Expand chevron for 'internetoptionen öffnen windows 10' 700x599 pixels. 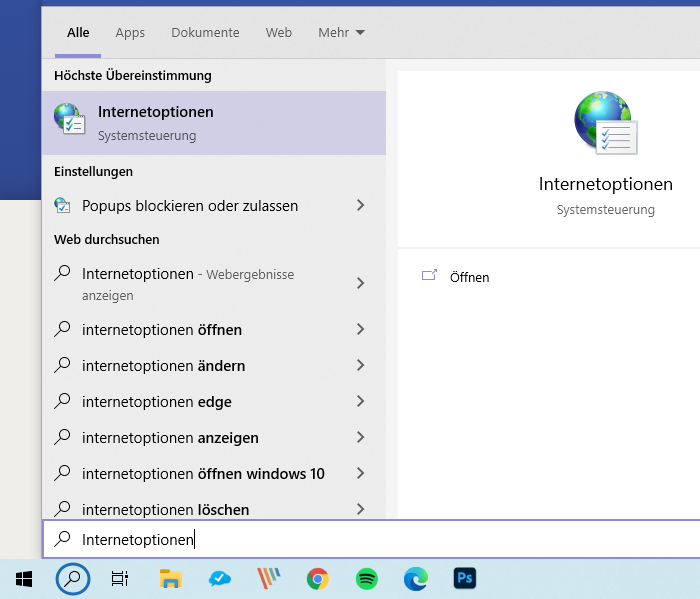click(360, 473)
